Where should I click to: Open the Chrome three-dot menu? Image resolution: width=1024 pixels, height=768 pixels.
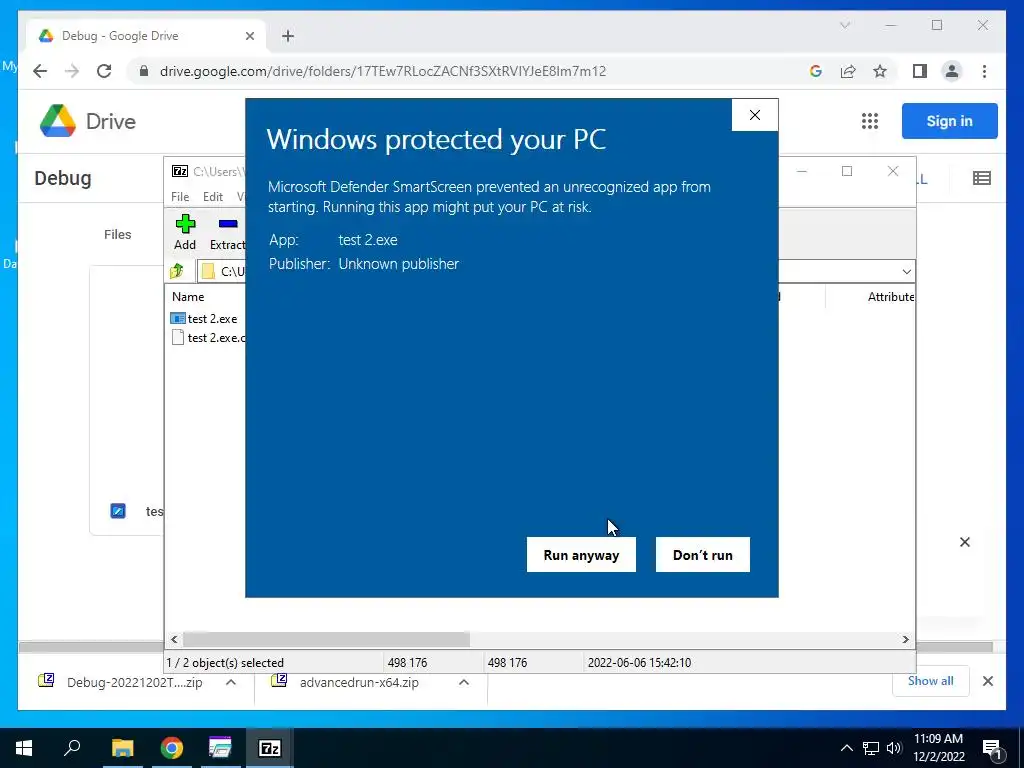pyautogui.click(x=984, y=71)
